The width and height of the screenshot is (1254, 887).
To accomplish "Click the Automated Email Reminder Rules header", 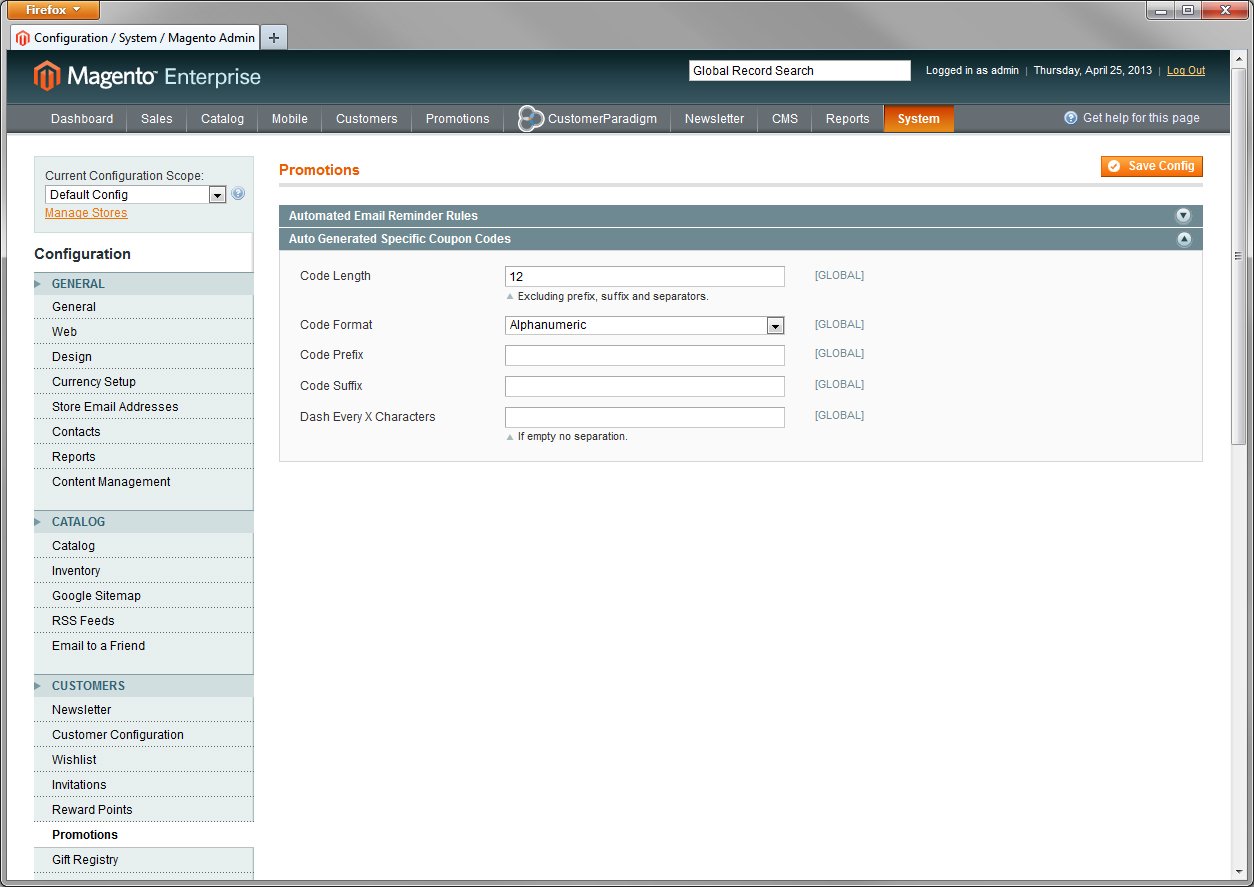I will [x=740, y=216].
